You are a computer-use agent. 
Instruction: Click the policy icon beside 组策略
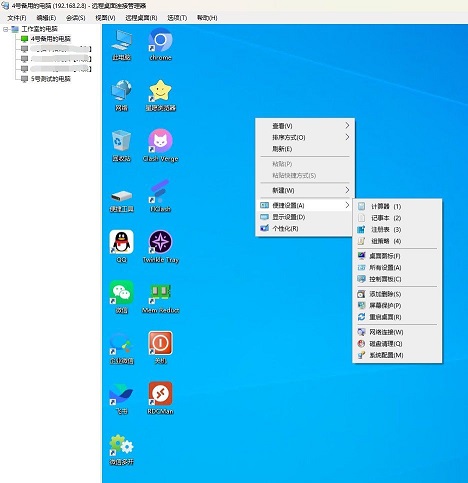(x=361, y=241)
